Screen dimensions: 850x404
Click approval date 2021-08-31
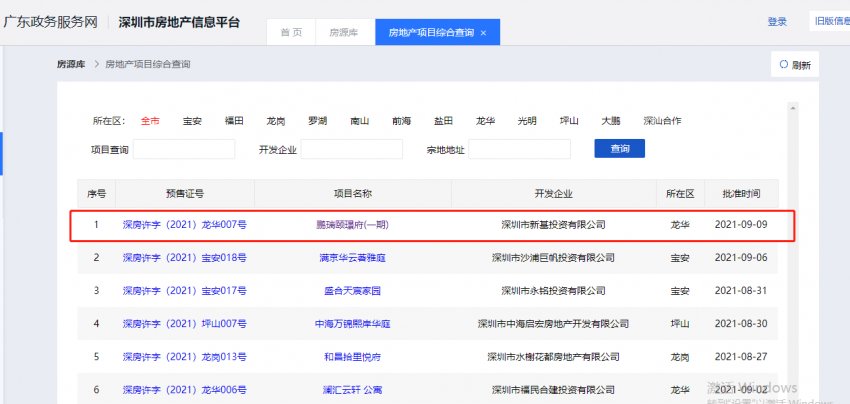click(741, 291)
